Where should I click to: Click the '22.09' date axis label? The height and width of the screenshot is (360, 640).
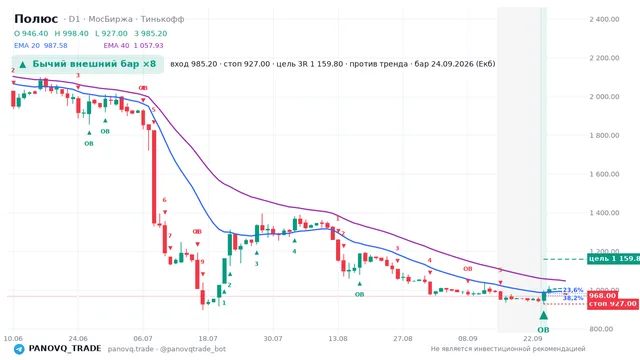tap(533, 338)
